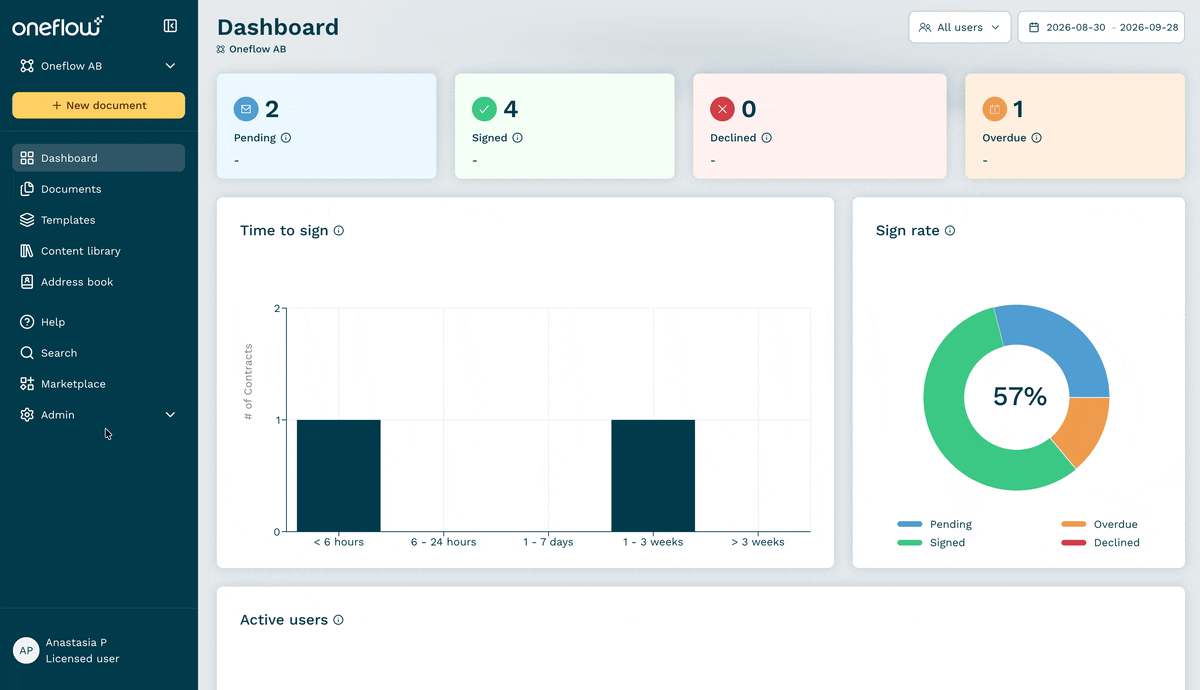Click the '6 - 24 hours' axis label
This screenshot has height=690, width=1200.
click(443, 542)
